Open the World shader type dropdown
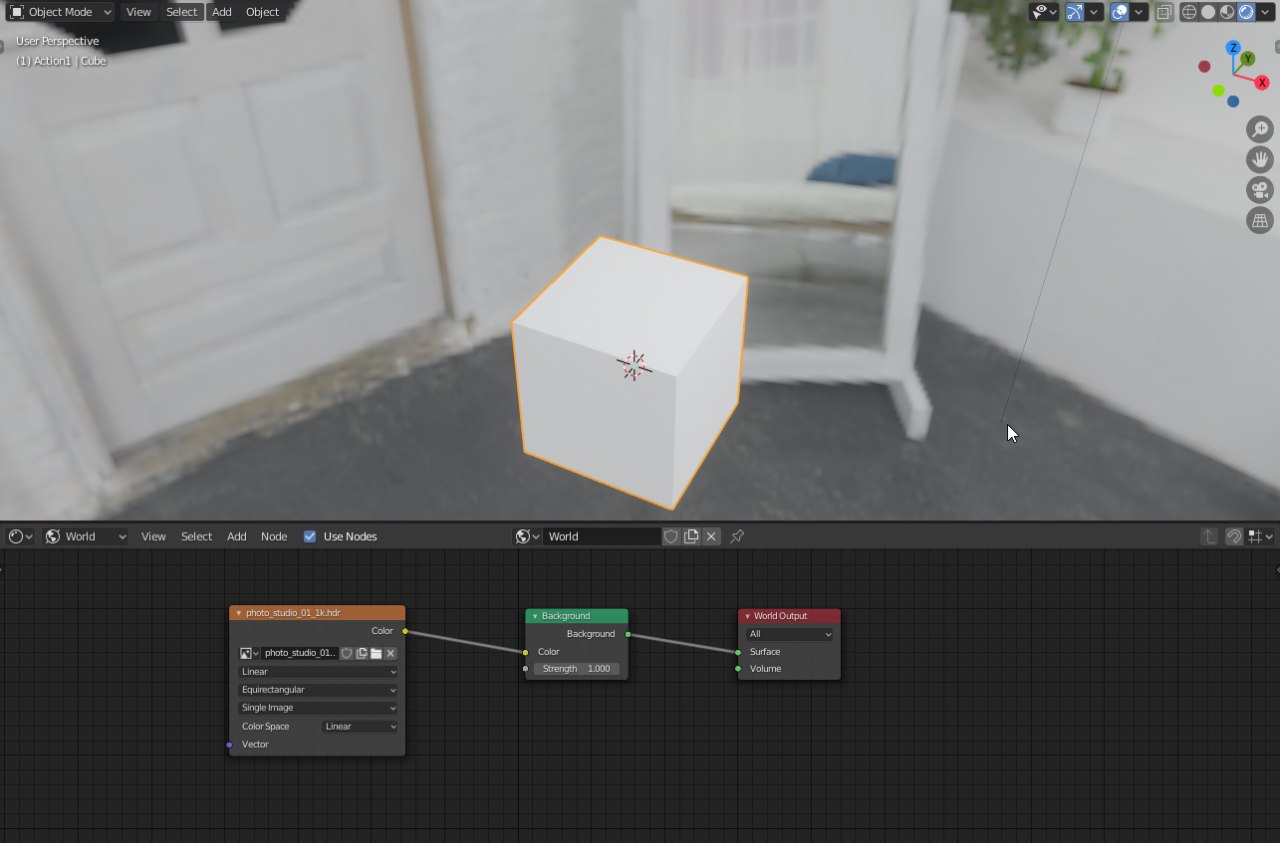The image size is (1280, 843). (86, 536)
